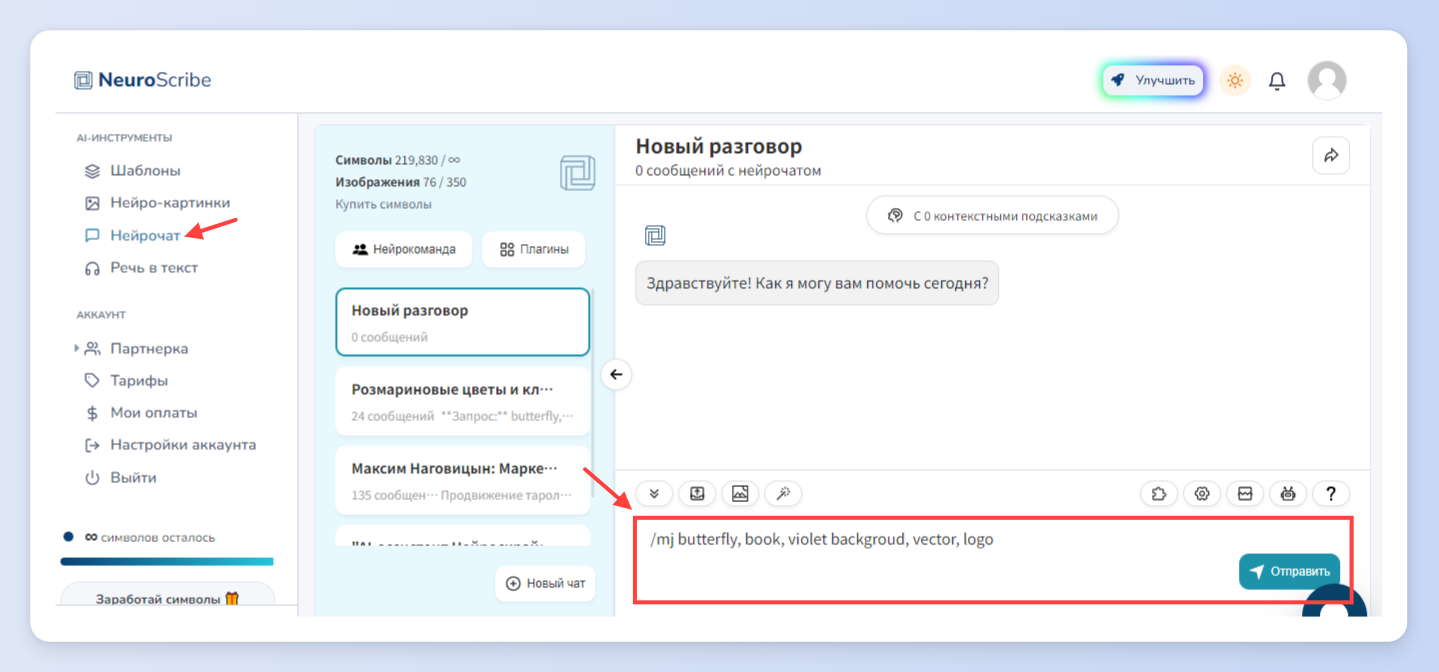Click the double chevron down icon

pos(654,493)
